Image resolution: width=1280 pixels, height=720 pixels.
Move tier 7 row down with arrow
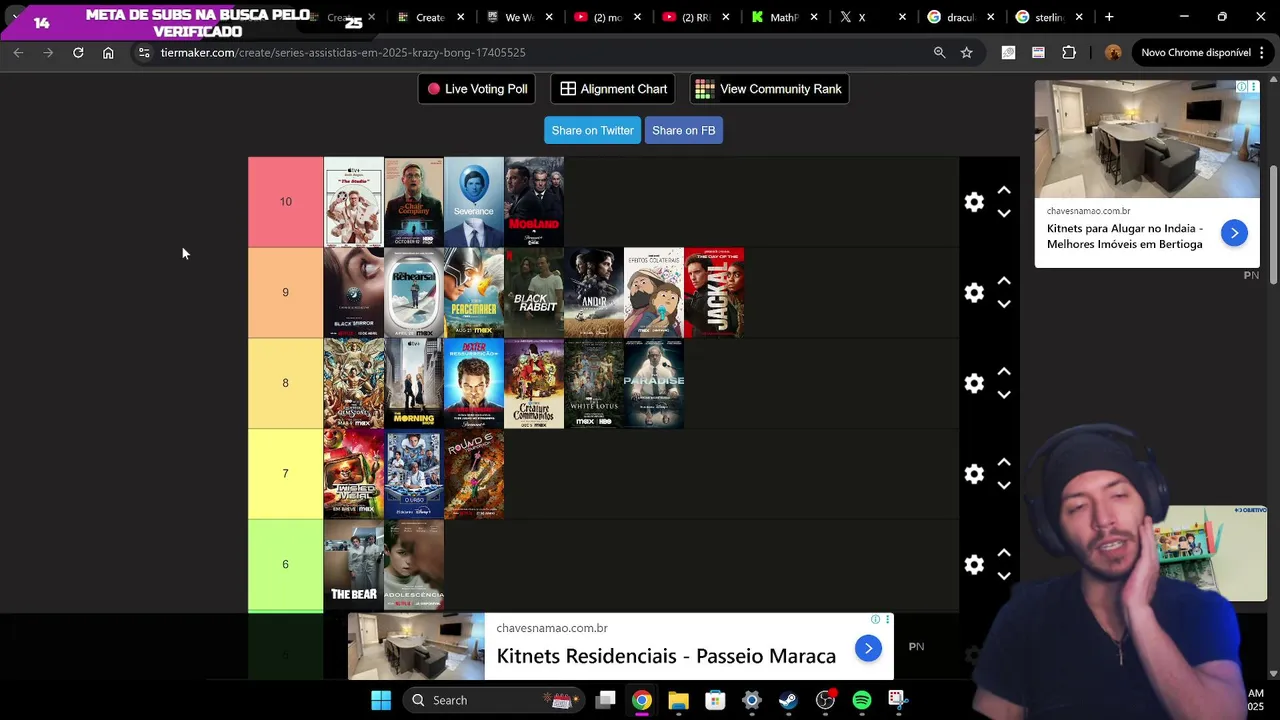click(1004, 485)
